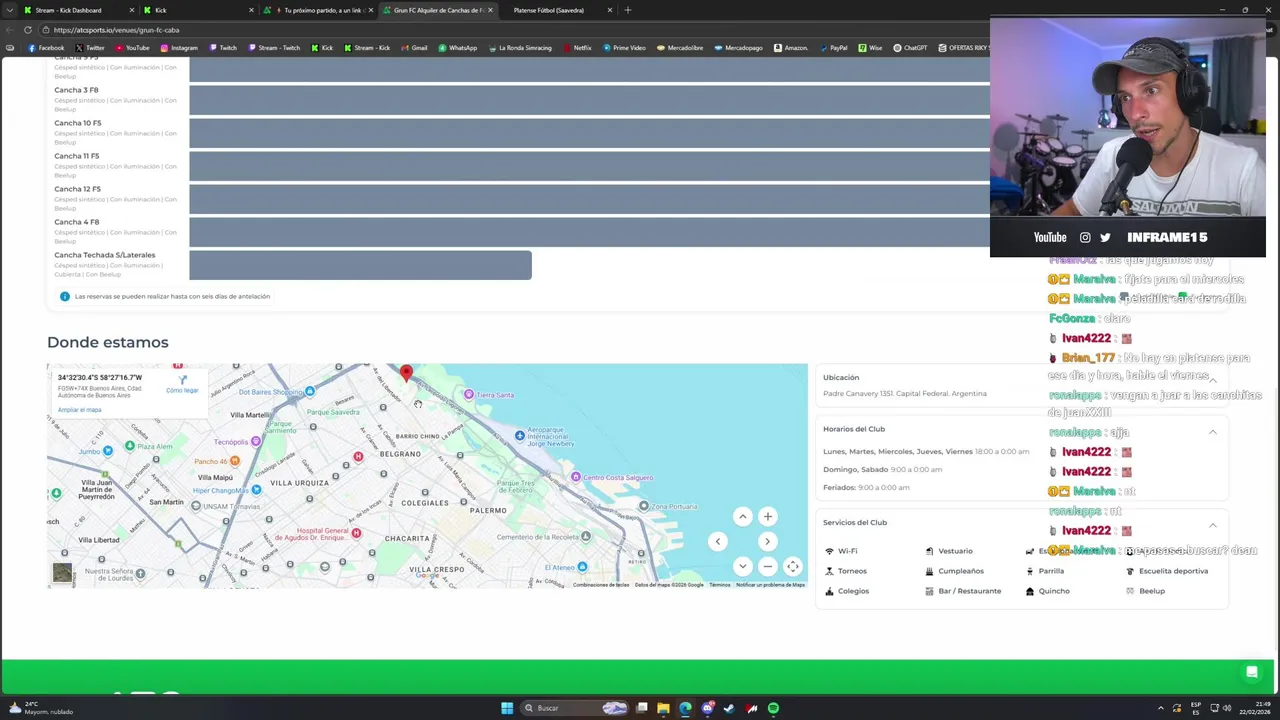Screen dimensions: 1280x720
Task: Open 'Ampliar el mapa' link
Action: point(79,410)
